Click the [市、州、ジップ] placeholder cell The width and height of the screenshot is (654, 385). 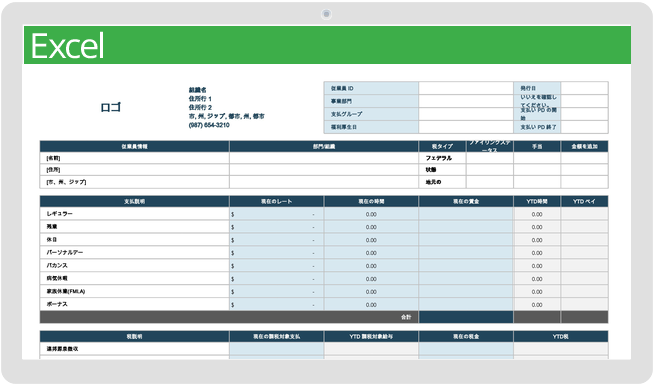coord(134,182)
